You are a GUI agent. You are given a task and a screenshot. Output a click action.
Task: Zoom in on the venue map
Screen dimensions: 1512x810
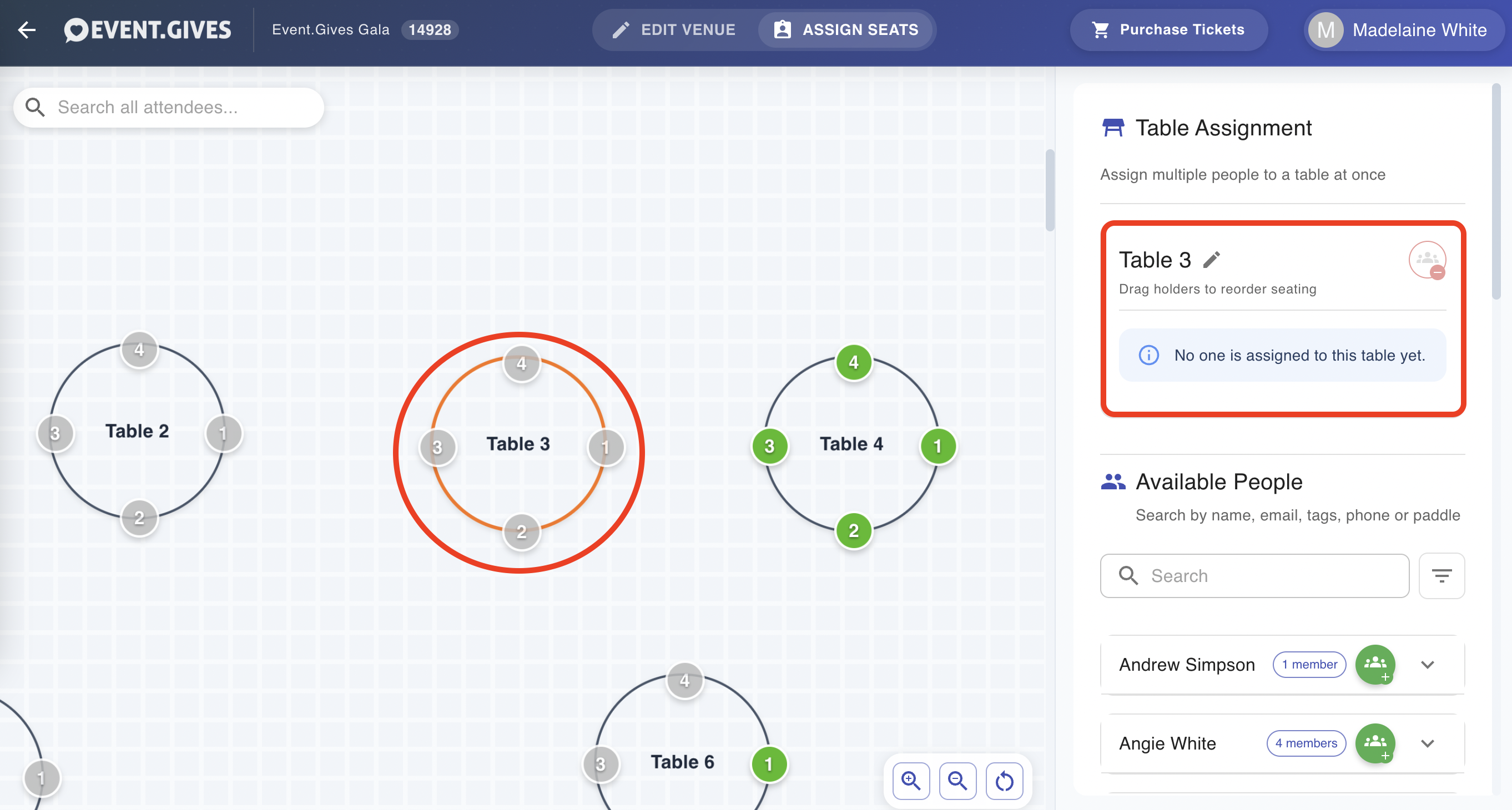(x=911, y=781)
